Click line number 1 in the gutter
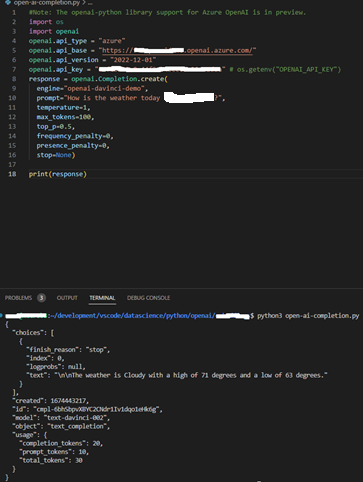This screenshot has height=482, width=363. pos(14,12)
